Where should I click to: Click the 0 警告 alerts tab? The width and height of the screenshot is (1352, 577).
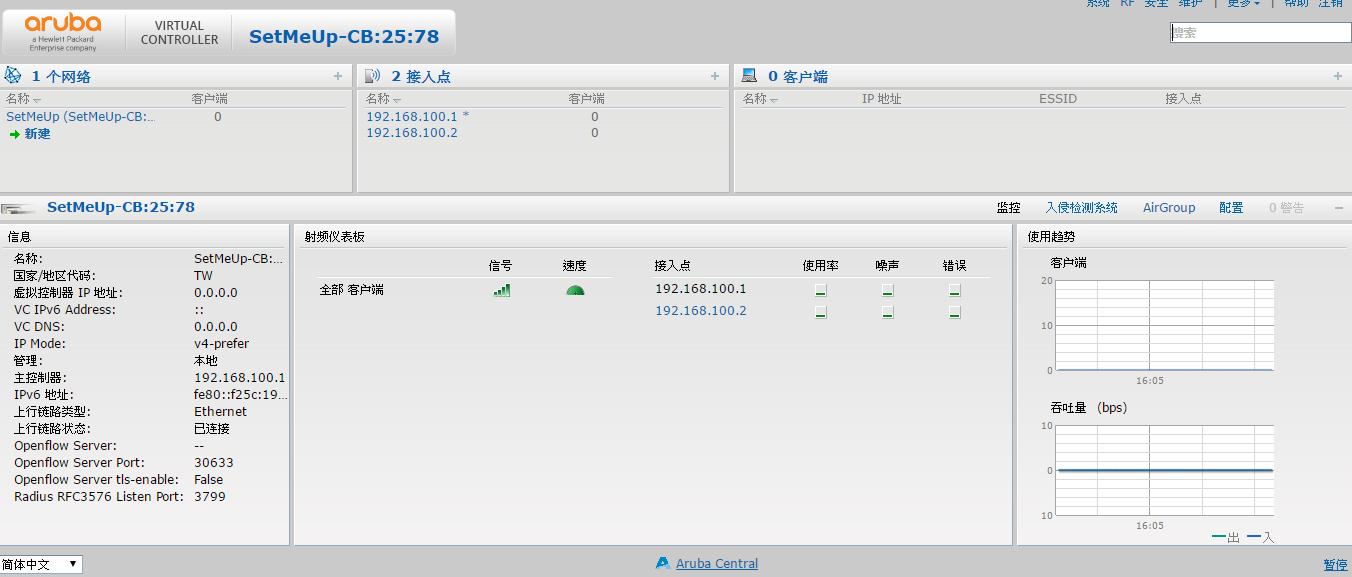pos(1286,207)
